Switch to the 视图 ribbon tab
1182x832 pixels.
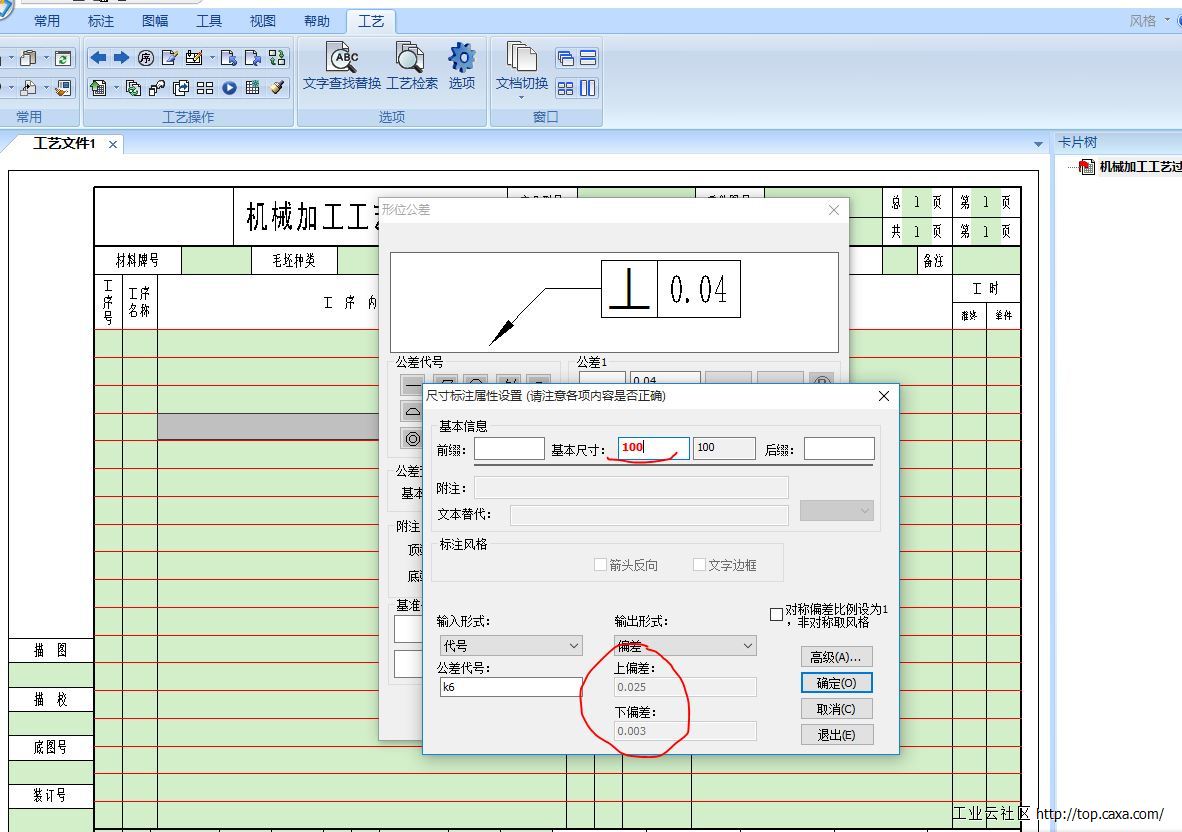262,21
